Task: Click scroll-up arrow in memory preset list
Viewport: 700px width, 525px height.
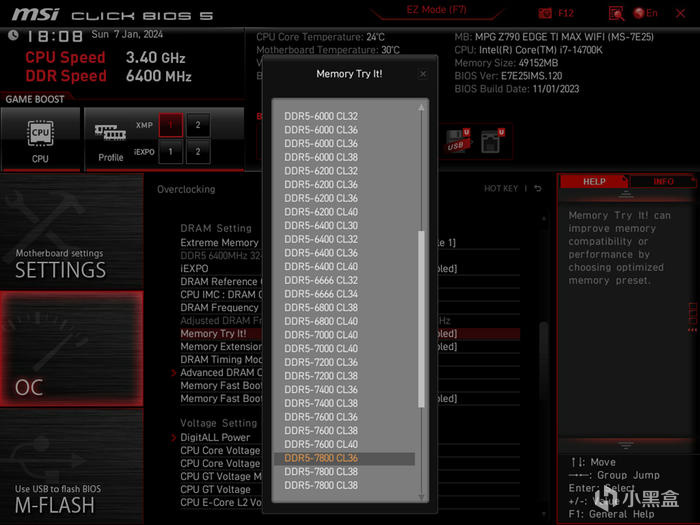Action: (421, 107)
